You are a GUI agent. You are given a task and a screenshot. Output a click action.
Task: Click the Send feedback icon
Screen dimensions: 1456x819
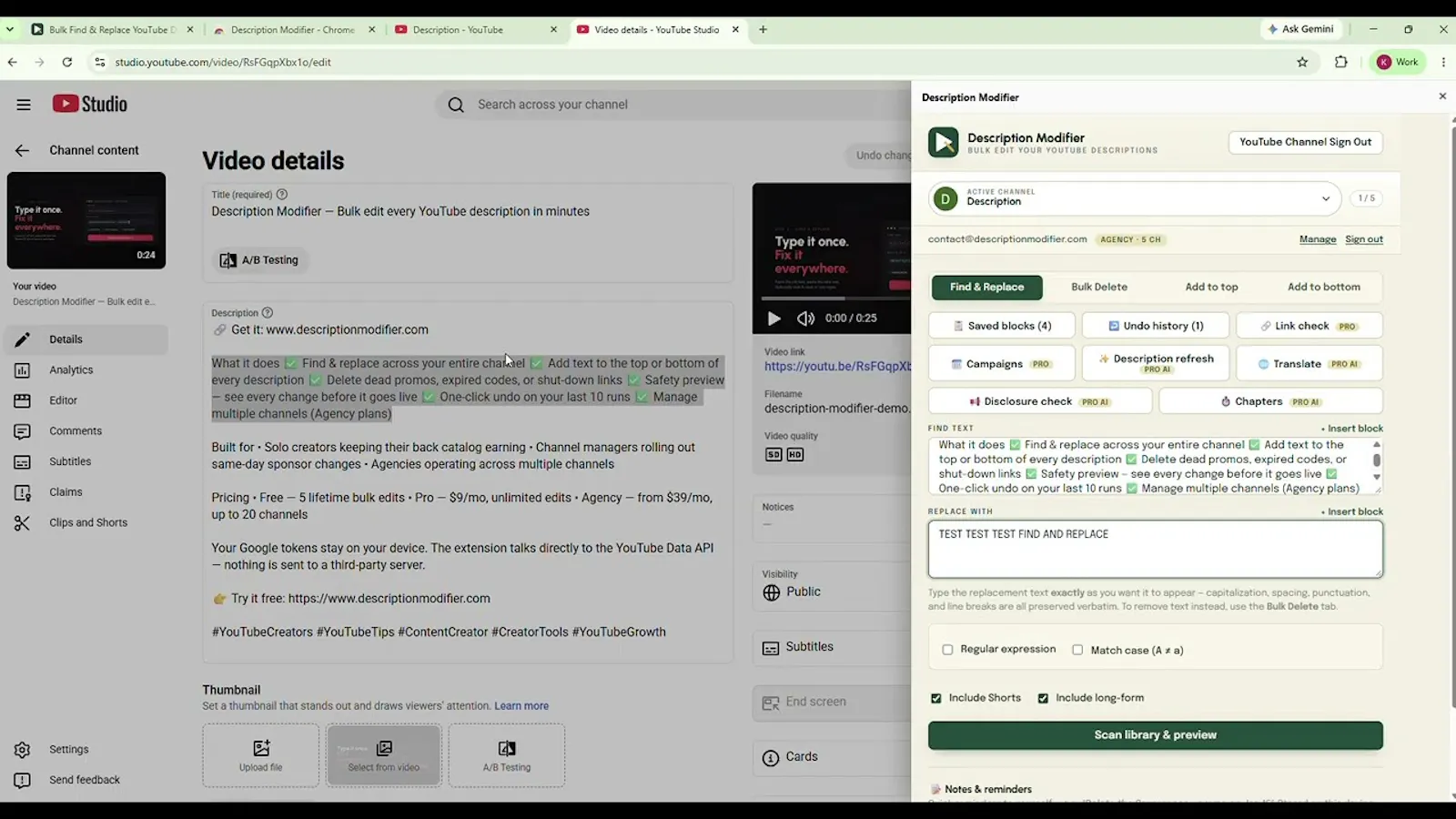pyautogui.click(x=22, y=780)
